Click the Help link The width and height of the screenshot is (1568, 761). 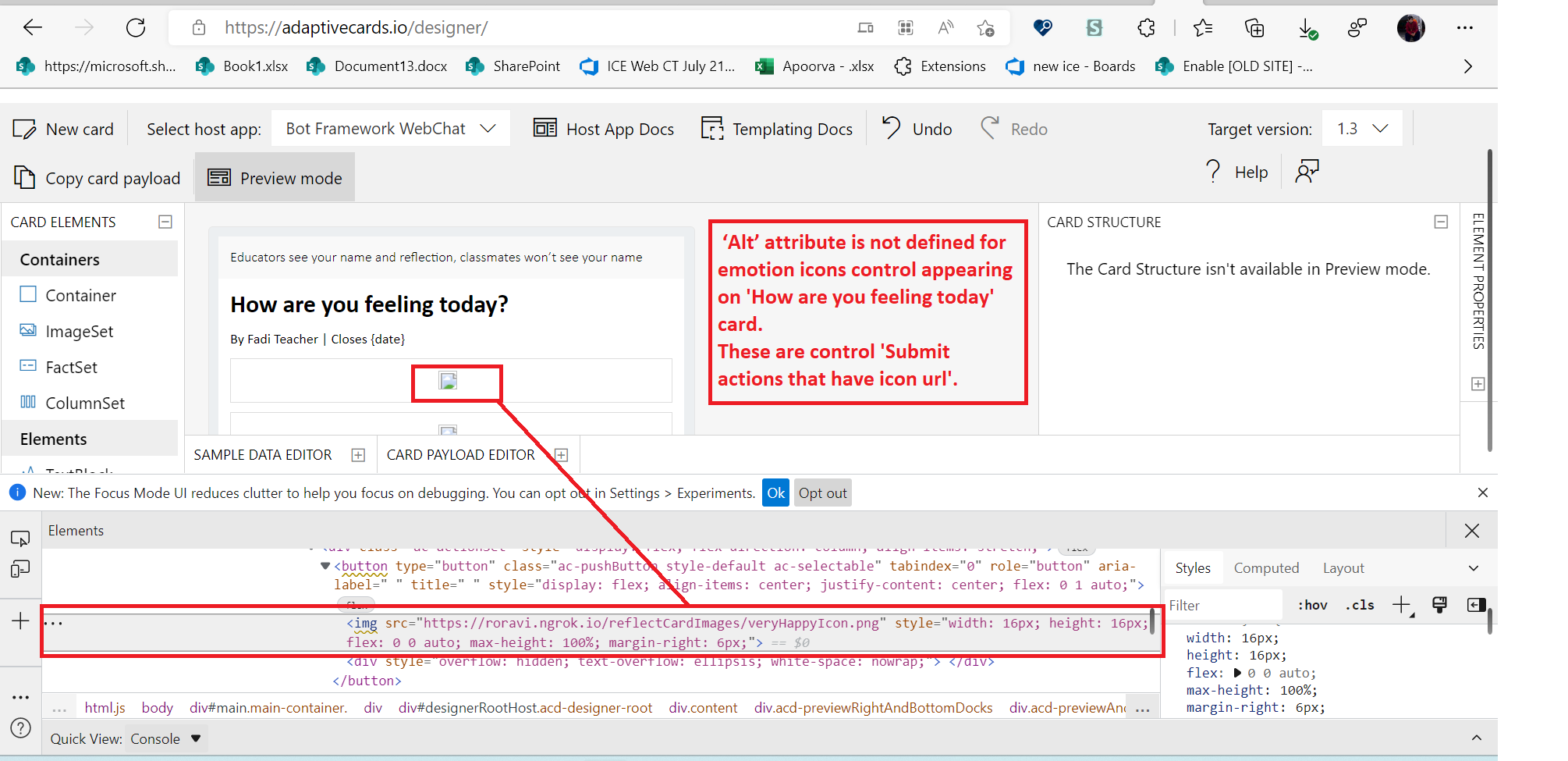(1250, 171)
